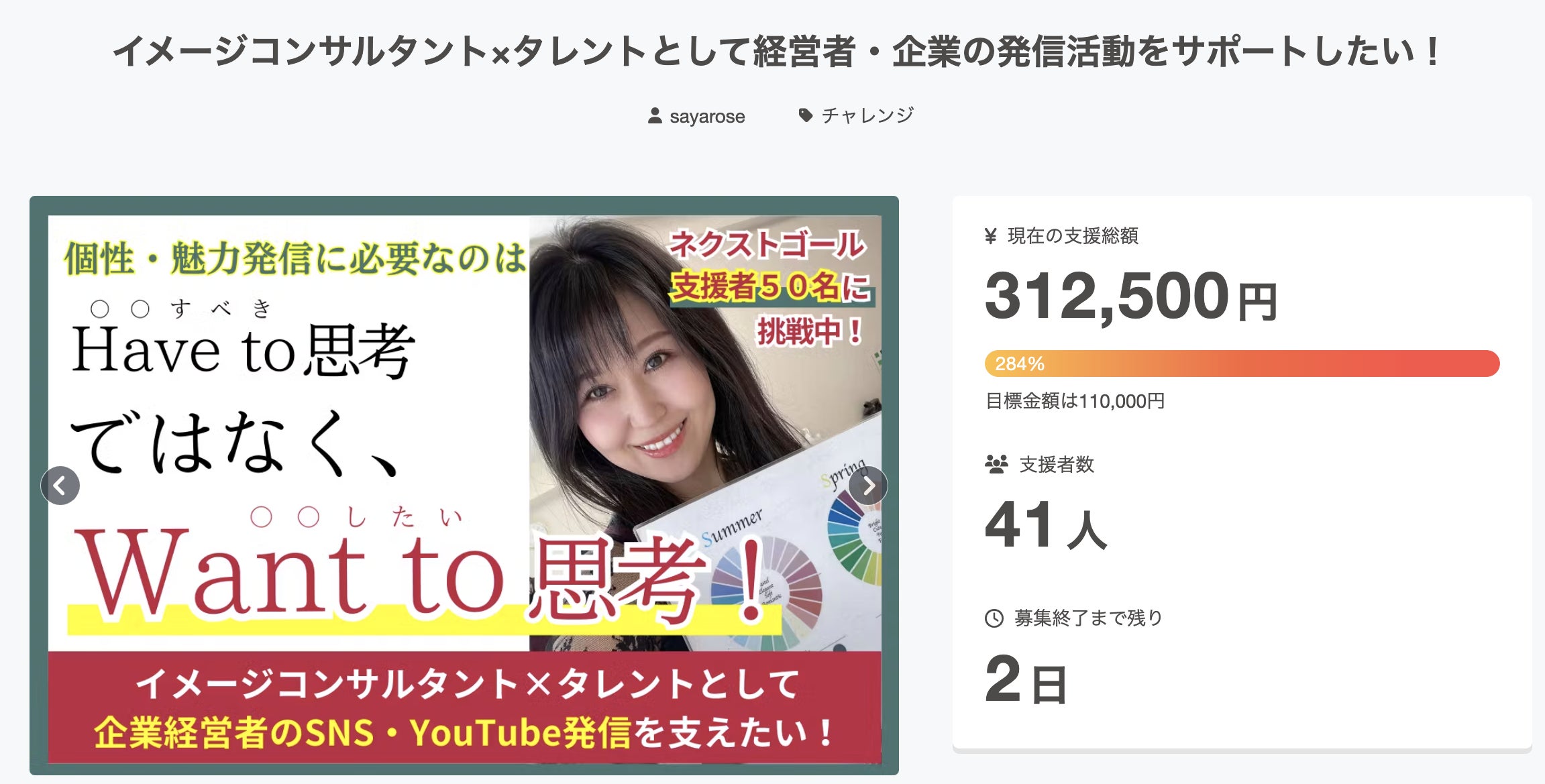Click the clock icon beside 募集終了まで残り
Image resolution: width=1545 pixels, height=784 pixels.
pyautogui.click(x=994, y=618)
